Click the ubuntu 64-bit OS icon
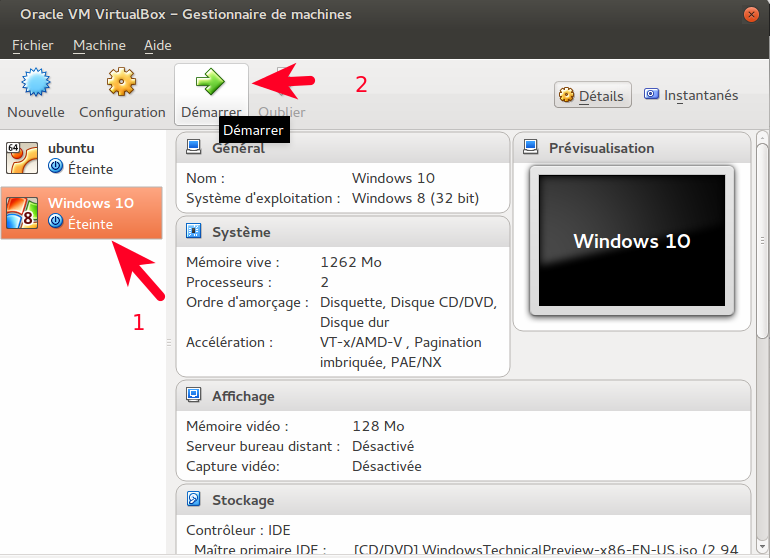The width and height of the screenshot is (770, 558). 22,158
